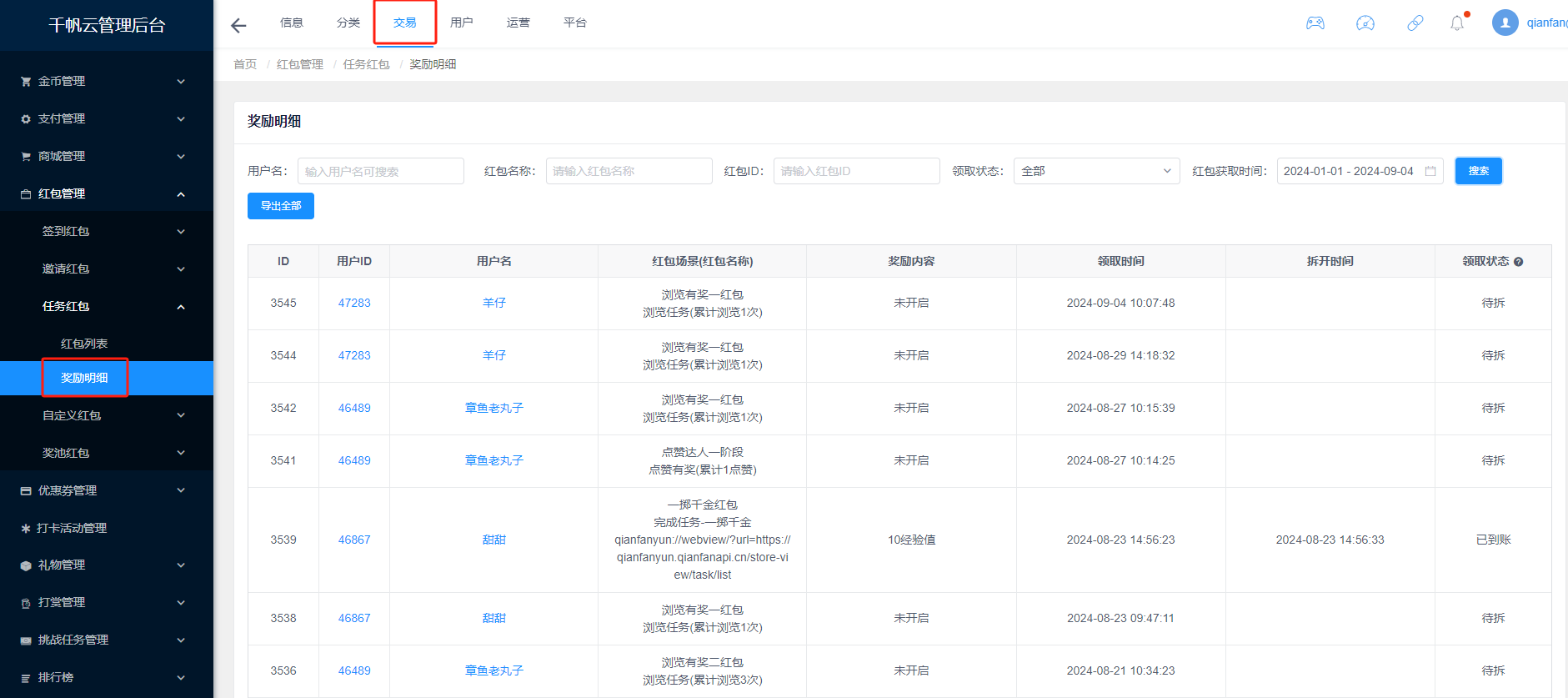Click ID cell 3545
This screenshot has width=1568, height=698.
283,303
